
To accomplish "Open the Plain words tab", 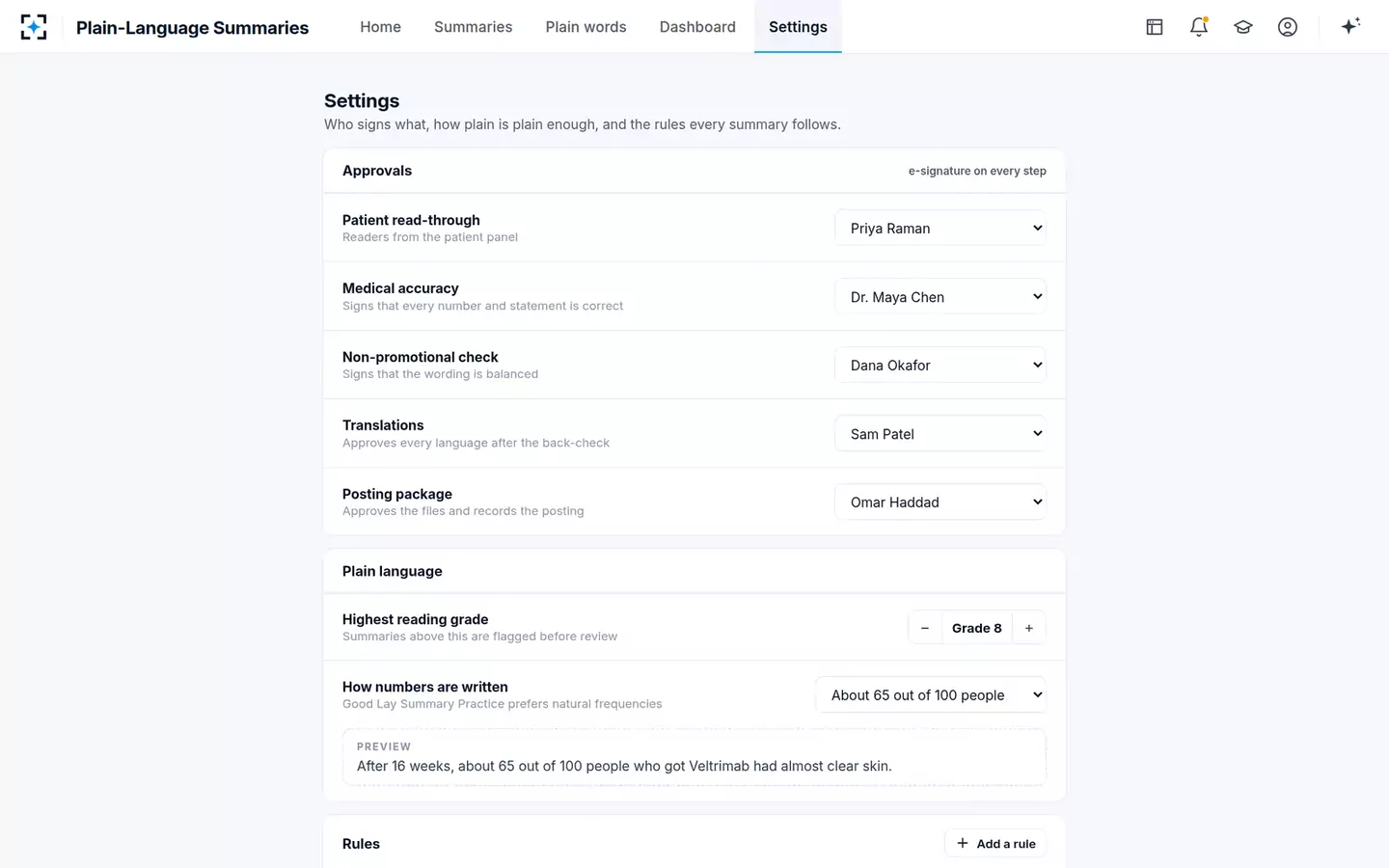I will tap(586, 27).
